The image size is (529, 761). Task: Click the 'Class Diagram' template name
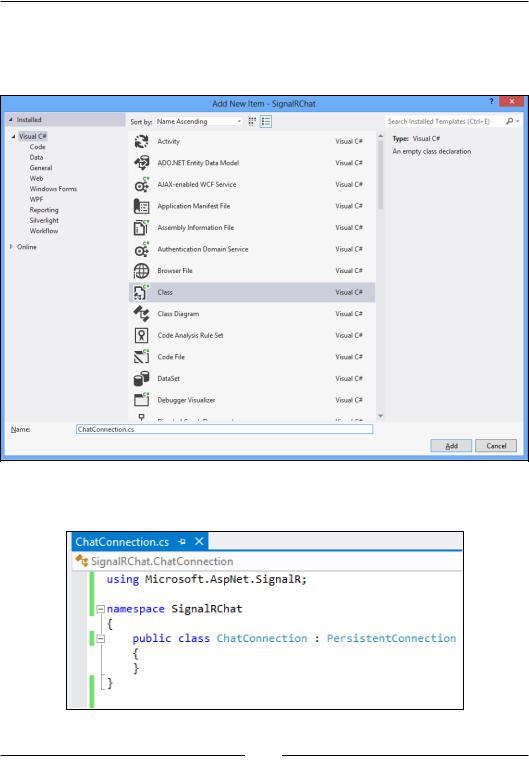tap(178, 314)
